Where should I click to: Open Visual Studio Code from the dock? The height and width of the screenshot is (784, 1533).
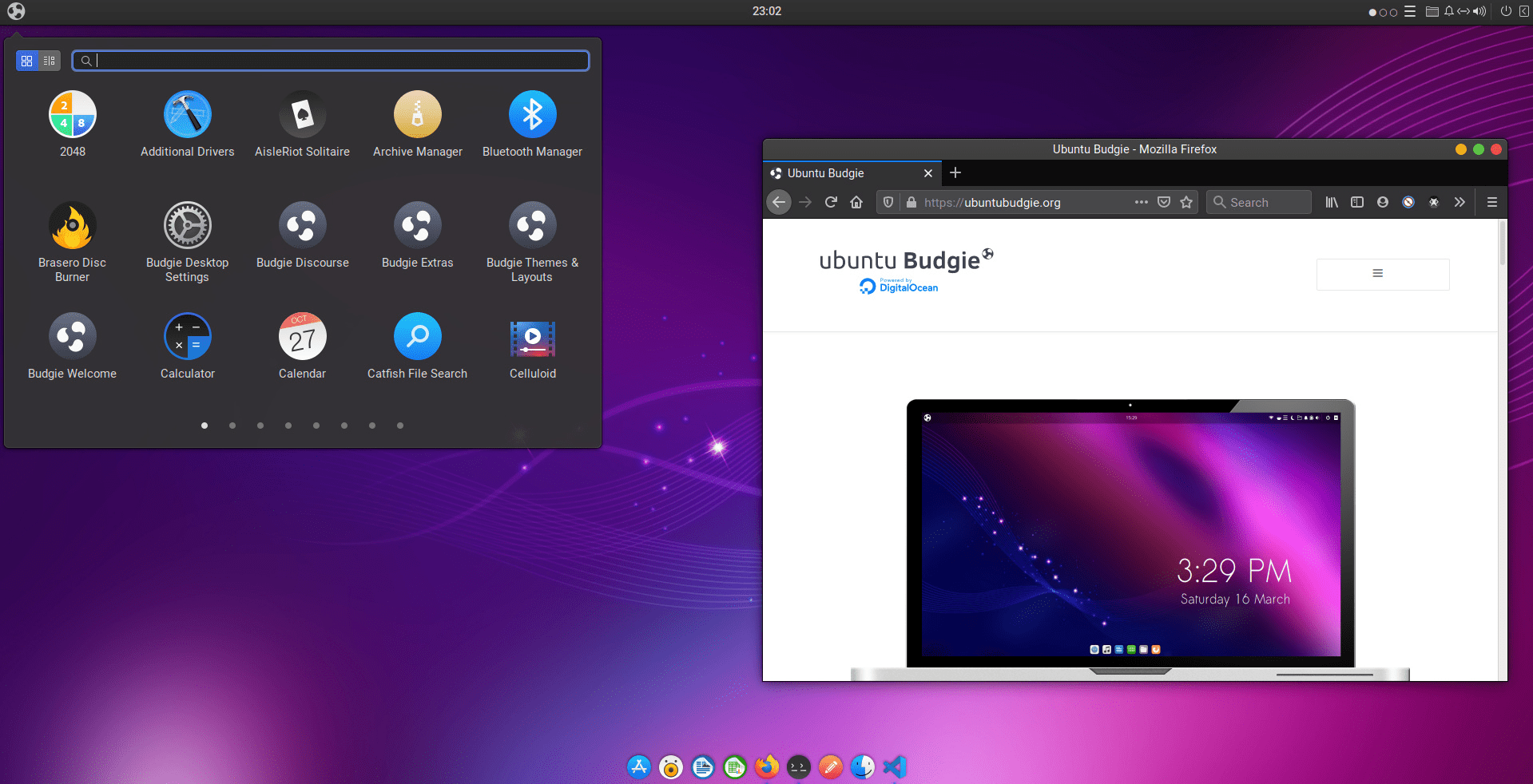[895, 767]
